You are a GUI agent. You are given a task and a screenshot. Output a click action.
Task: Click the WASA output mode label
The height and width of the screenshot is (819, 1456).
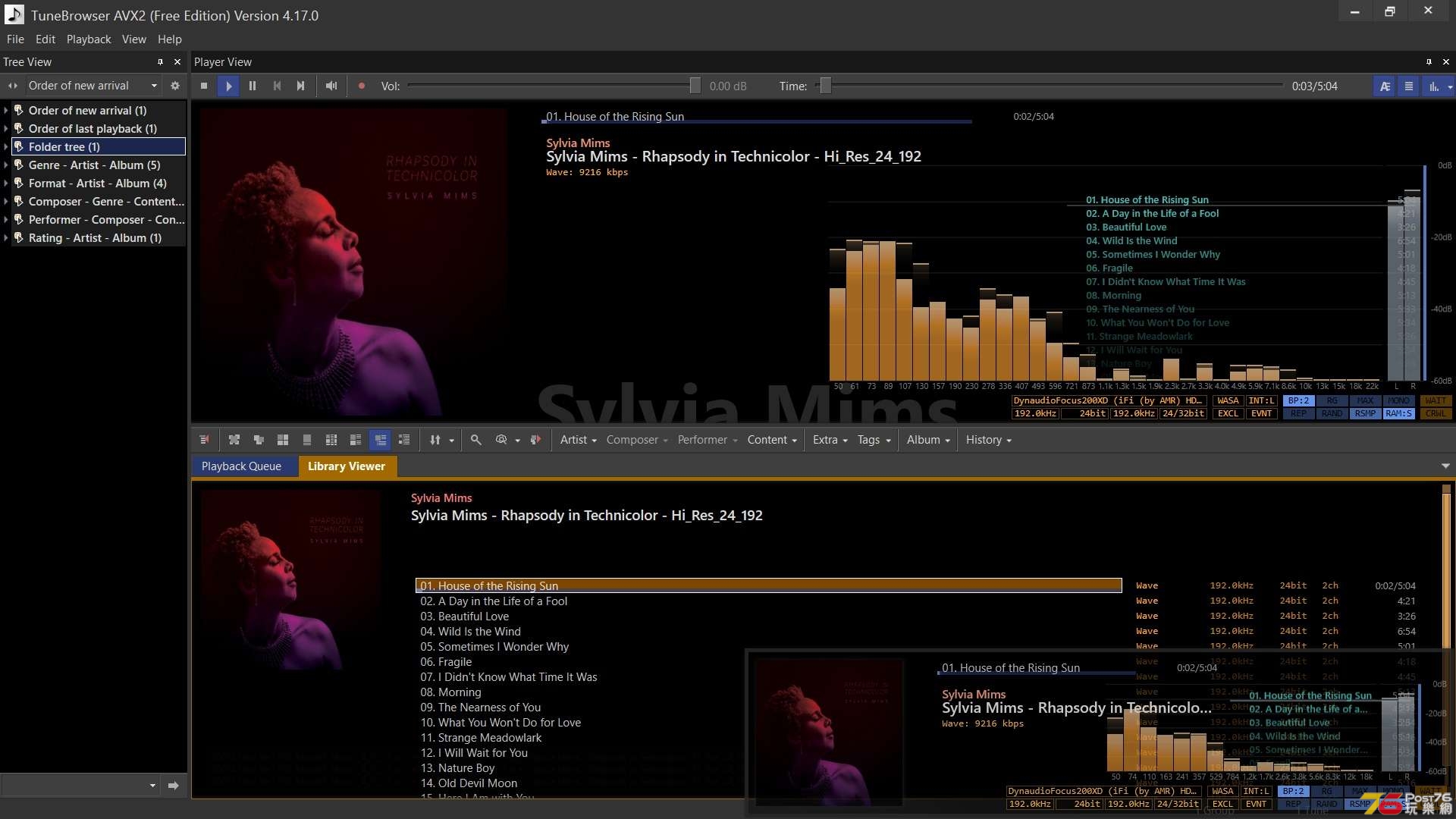click(1228, 401)
